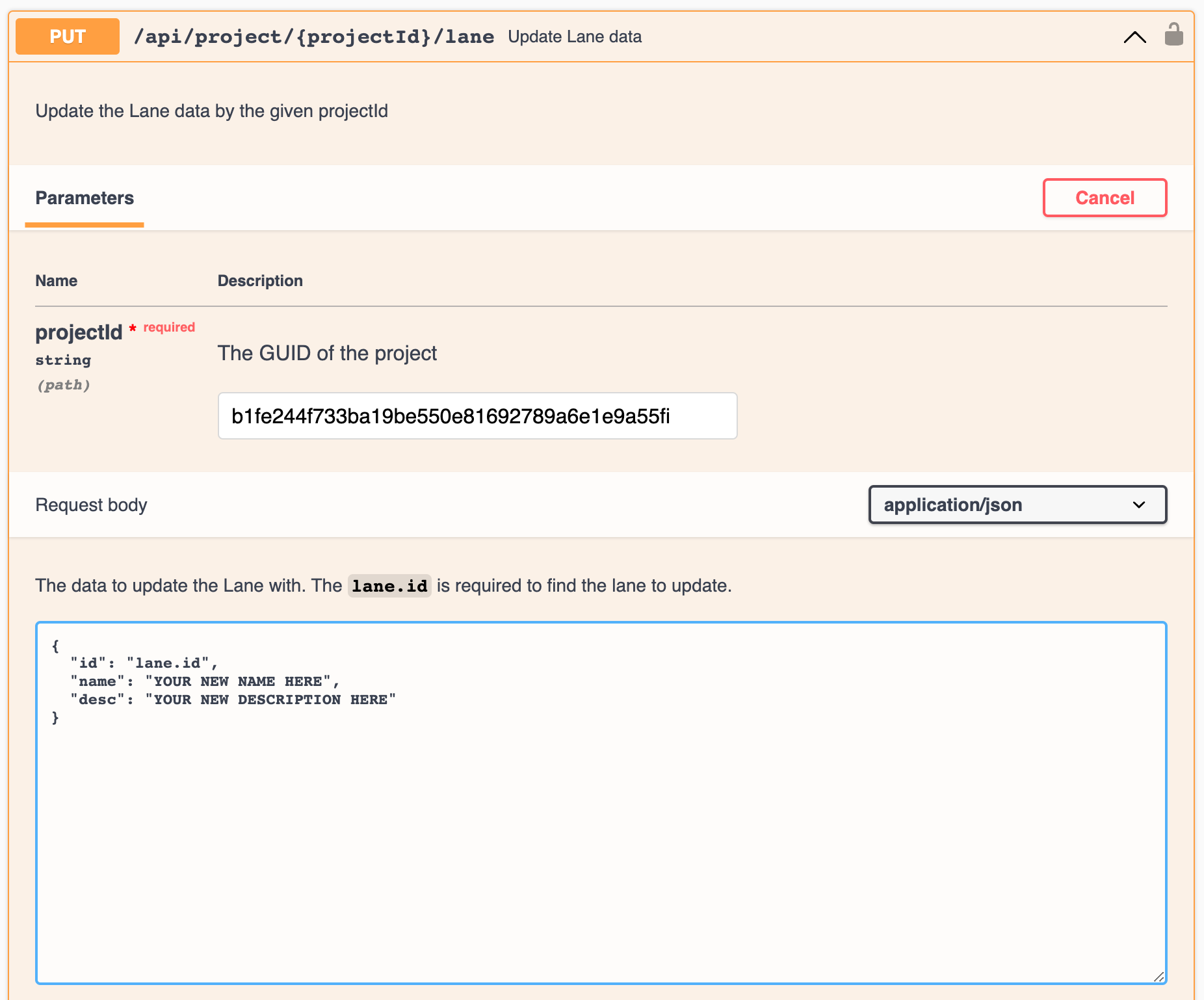This screenshot has height=1000, width=1204.
Task: Click the 'string' type label
Action: pos(63,360)
